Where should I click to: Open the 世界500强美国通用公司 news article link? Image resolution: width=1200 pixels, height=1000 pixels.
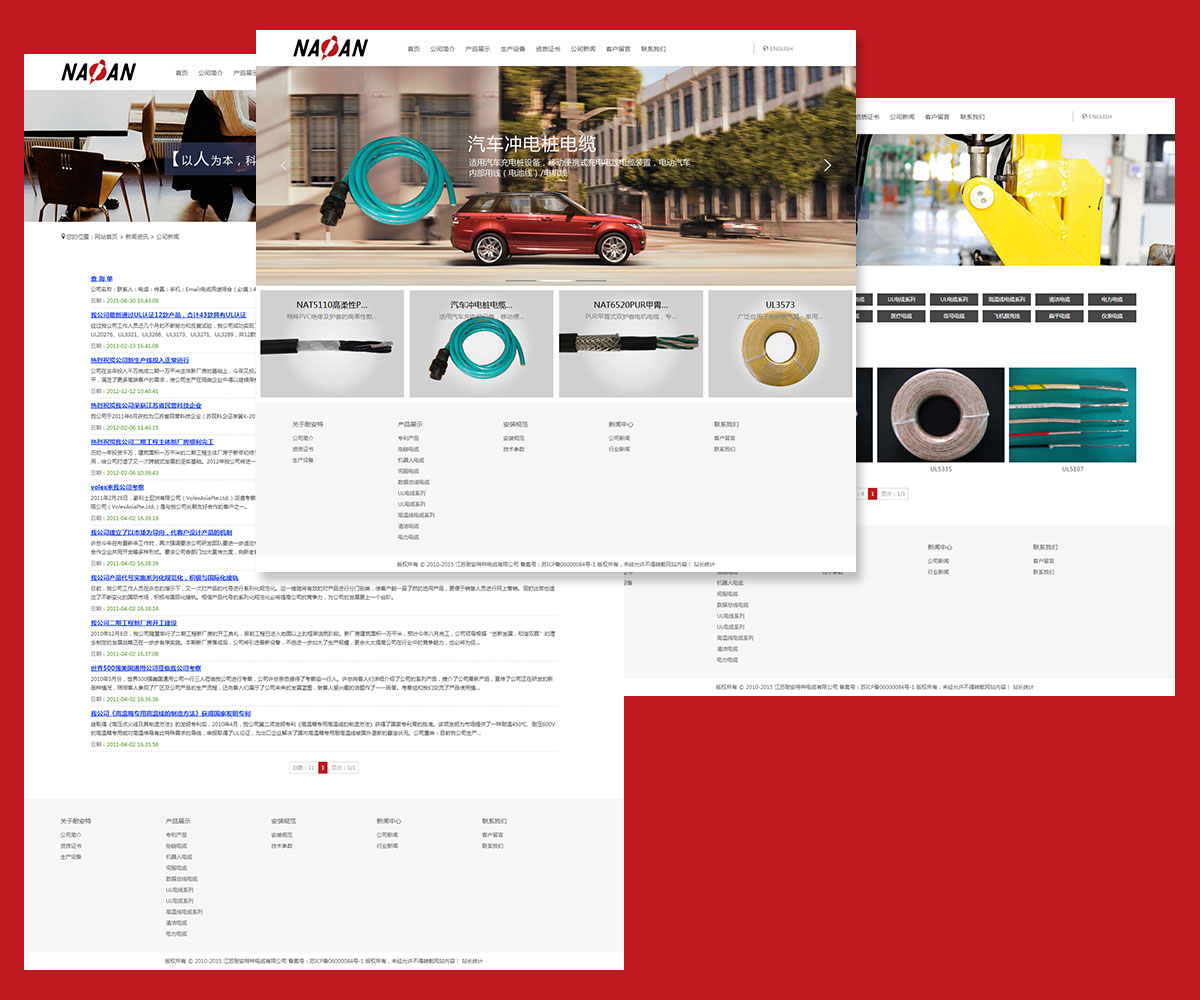(145, 668)
